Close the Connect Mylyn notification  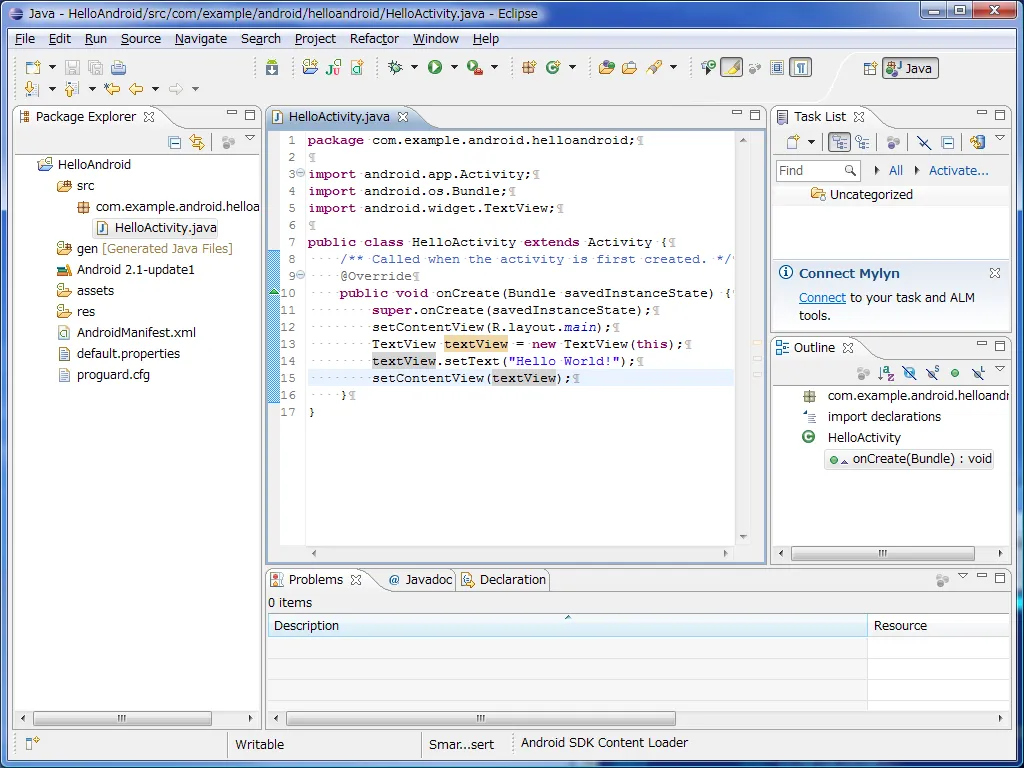[995, 273]
